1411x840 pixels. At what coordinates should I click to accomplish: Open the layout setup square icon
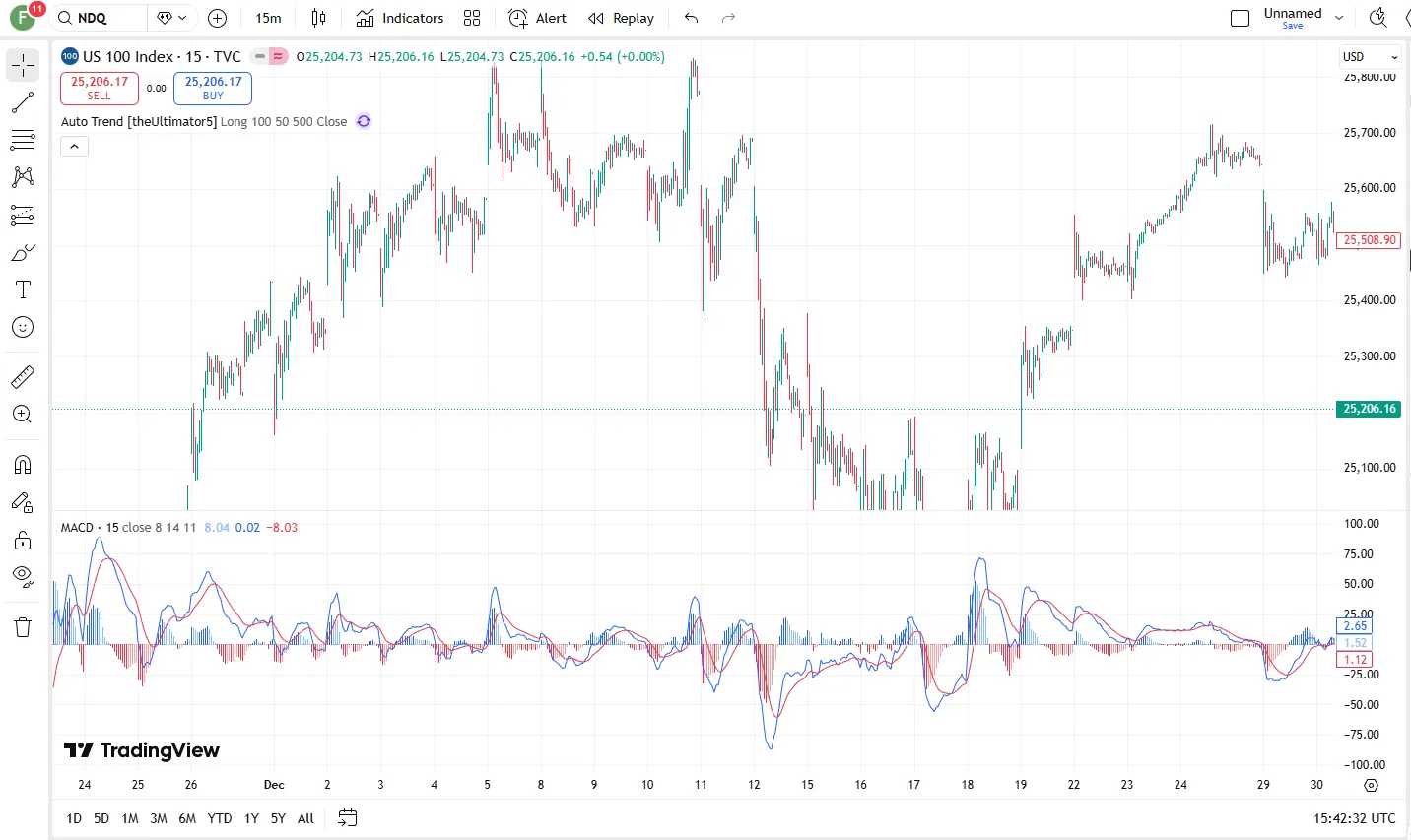(x=1241, y=18)
